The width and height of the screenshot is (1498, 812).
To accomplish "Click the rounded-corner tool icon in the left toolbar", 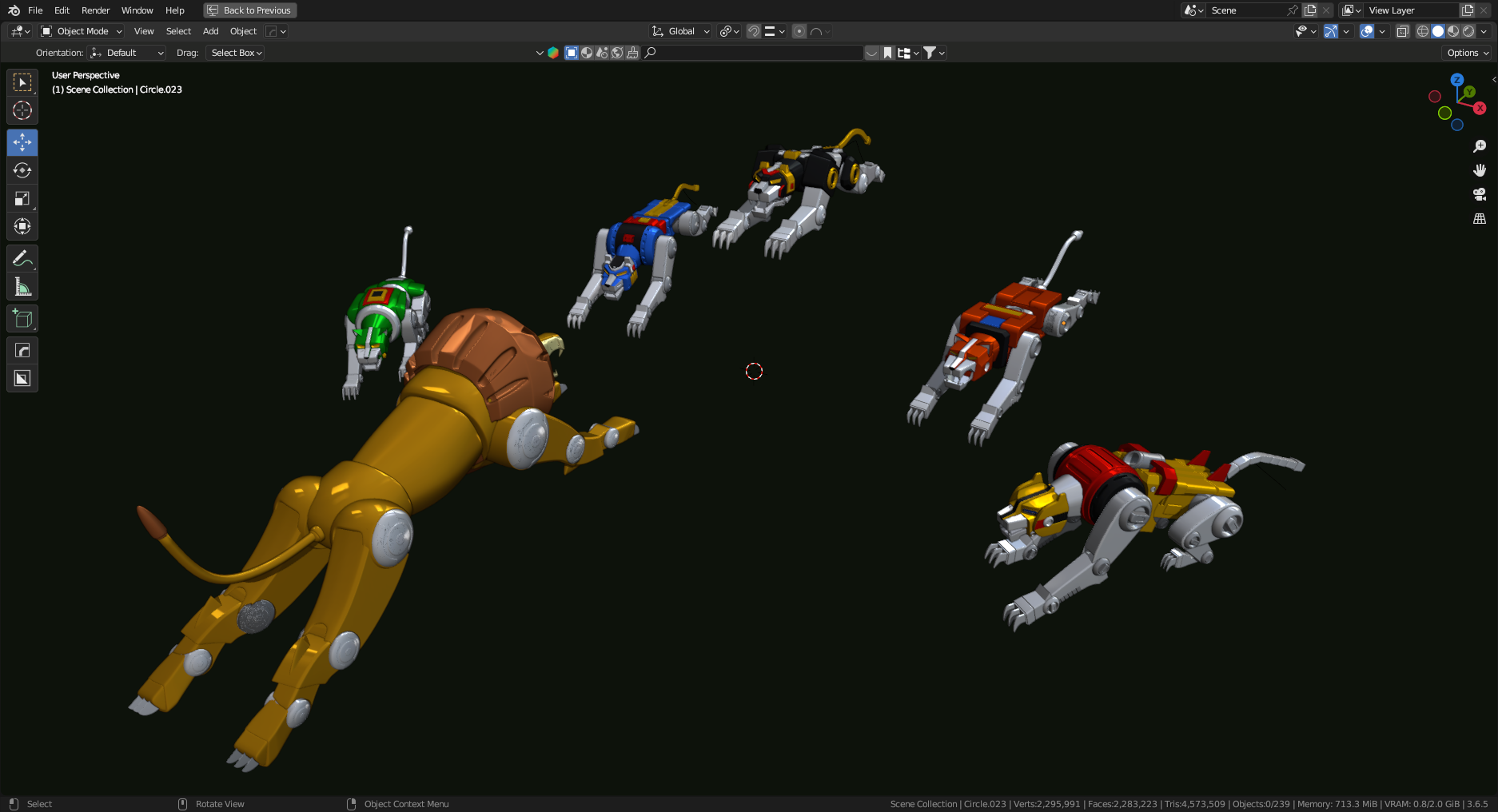I will (x=22, y=350).
